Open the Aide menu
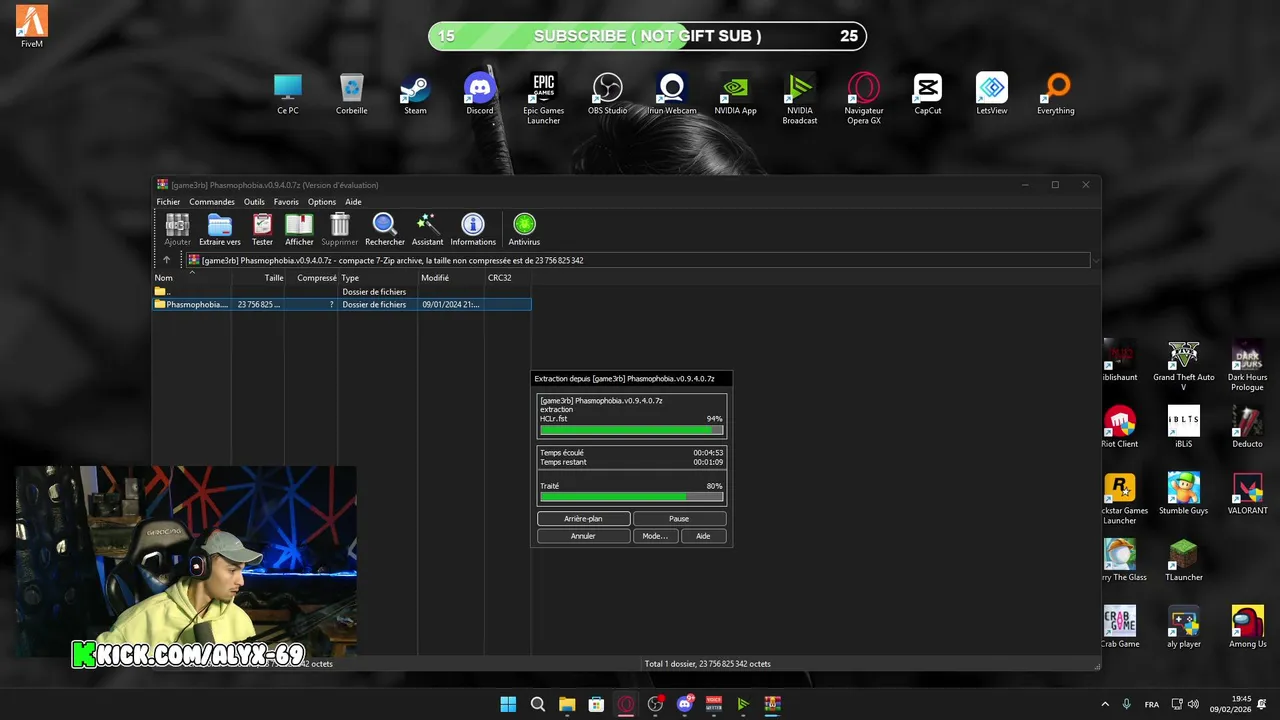Screen dimensions: 1280x720 (x=353, y=202)
